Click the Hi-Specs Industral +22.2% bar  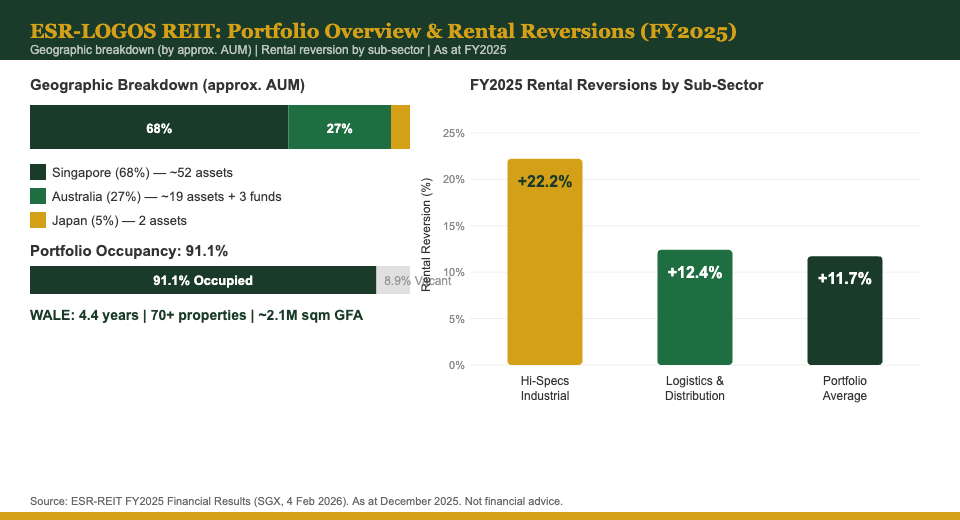(545, 262)
